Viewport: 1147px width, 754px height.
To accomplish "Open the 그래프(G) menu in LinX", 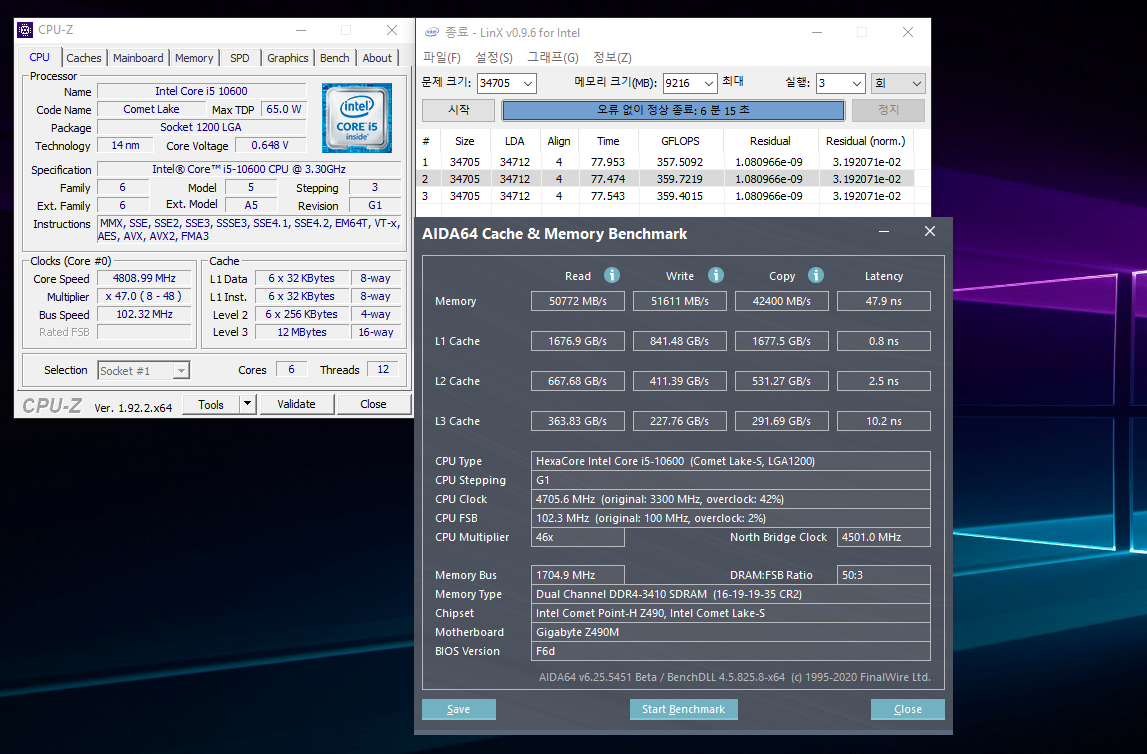I will pos(553,57).
